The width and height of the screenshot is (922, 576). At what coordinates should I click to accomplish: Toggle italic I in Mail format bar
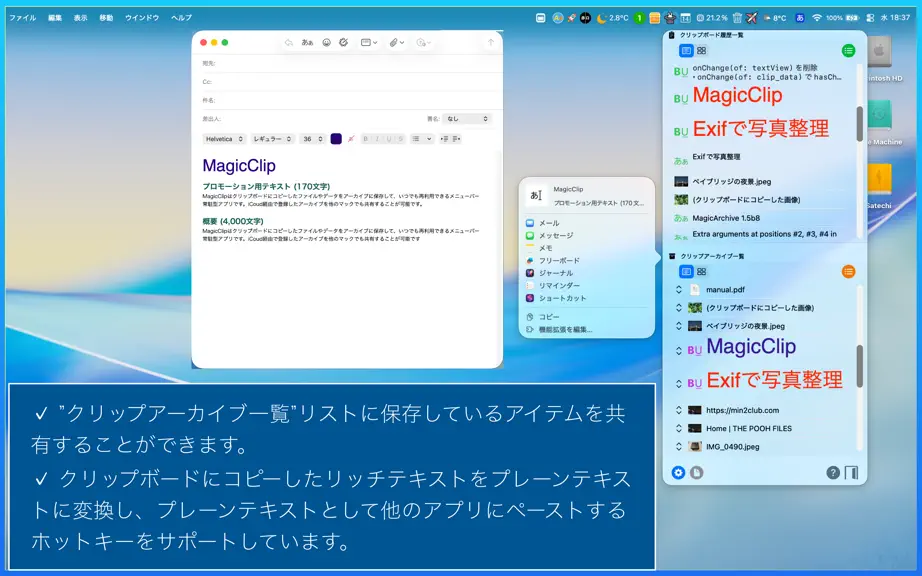click(x=377, y=139)
